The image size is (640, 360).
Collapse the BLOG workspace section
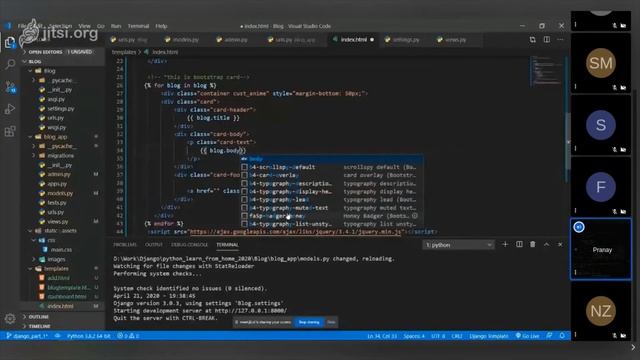[x=63, y=61]
